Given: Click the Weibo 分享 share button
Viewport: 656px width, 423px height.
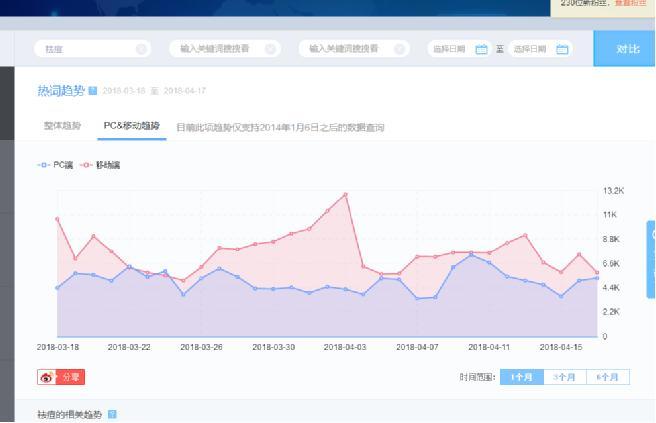Looking at the screenshot, I should (x=62, y=377).
